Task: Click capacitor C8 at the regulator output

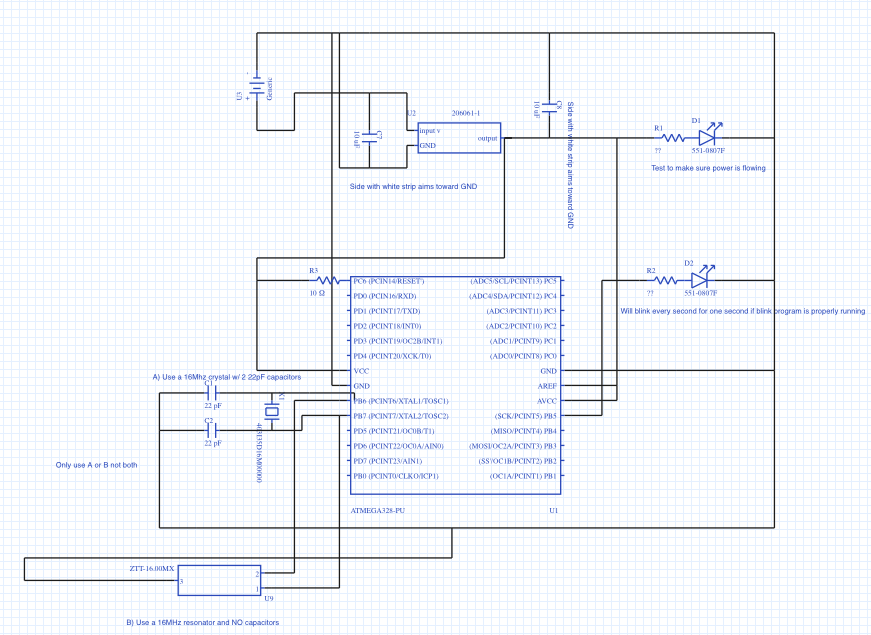Action: [x=549, y=104]
